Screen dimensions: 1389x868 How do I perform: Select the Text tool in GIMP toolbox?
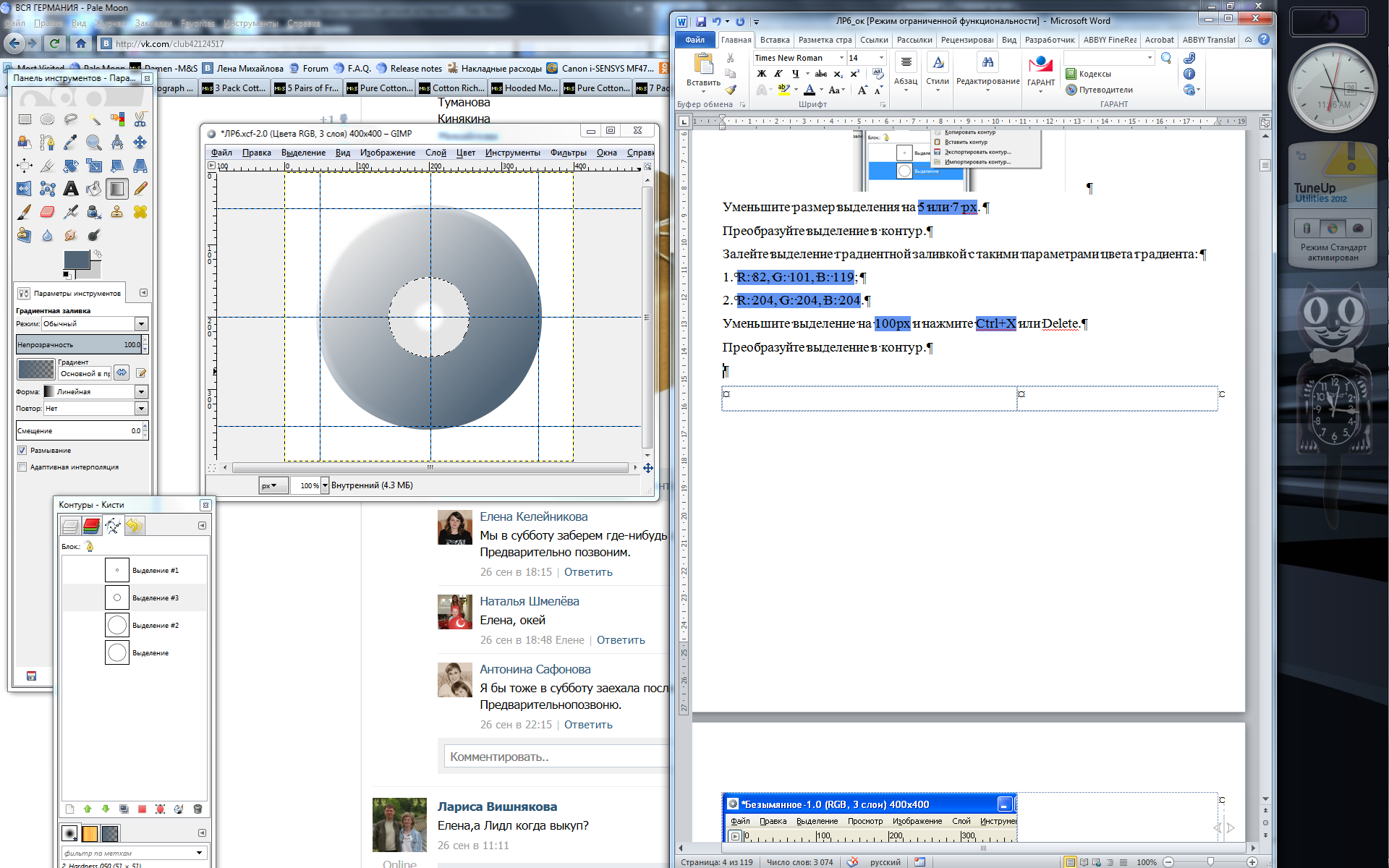point(70,189)
